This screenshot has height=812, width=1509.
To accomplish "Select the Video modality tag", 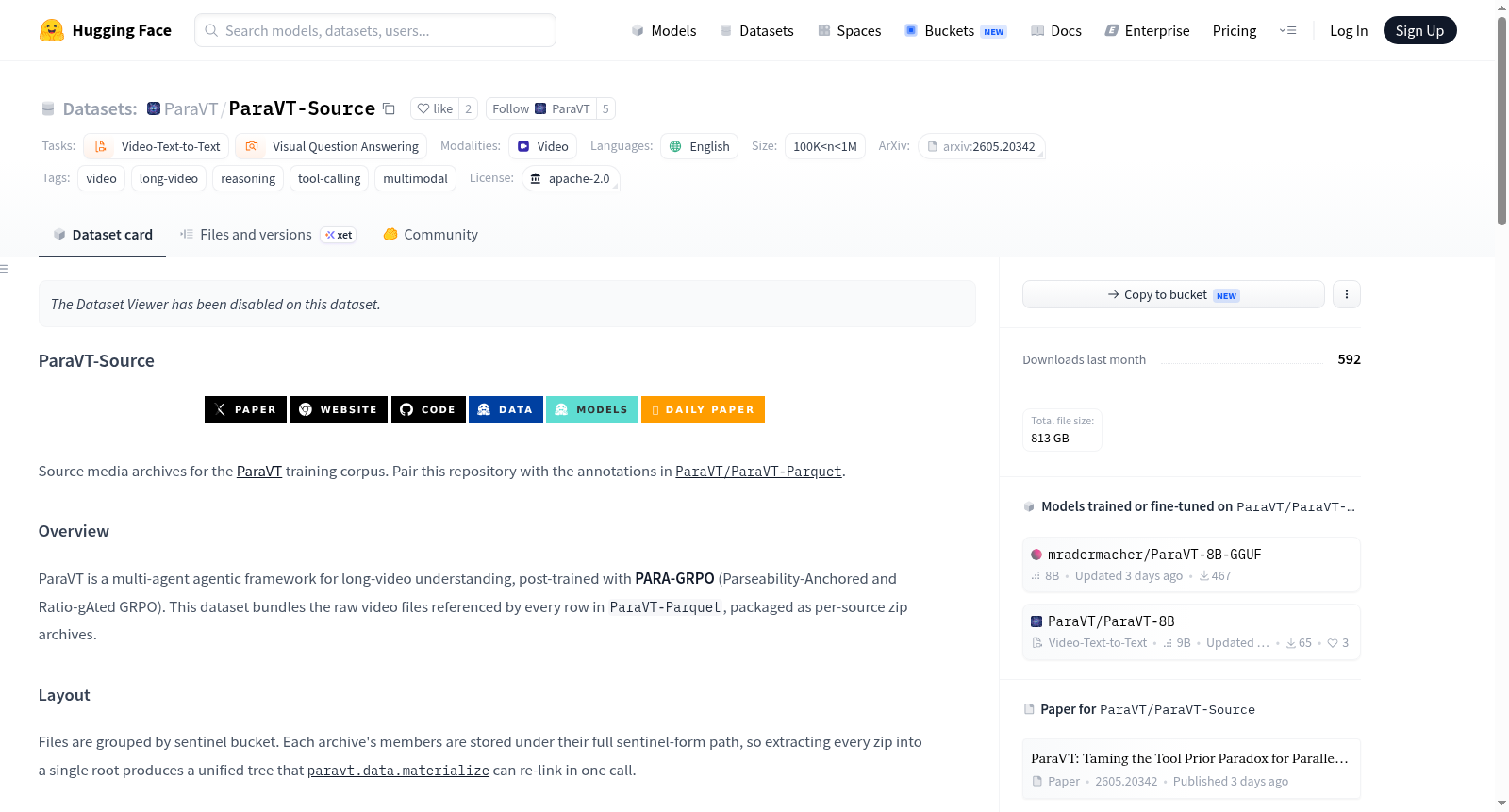I will point(542,146).
